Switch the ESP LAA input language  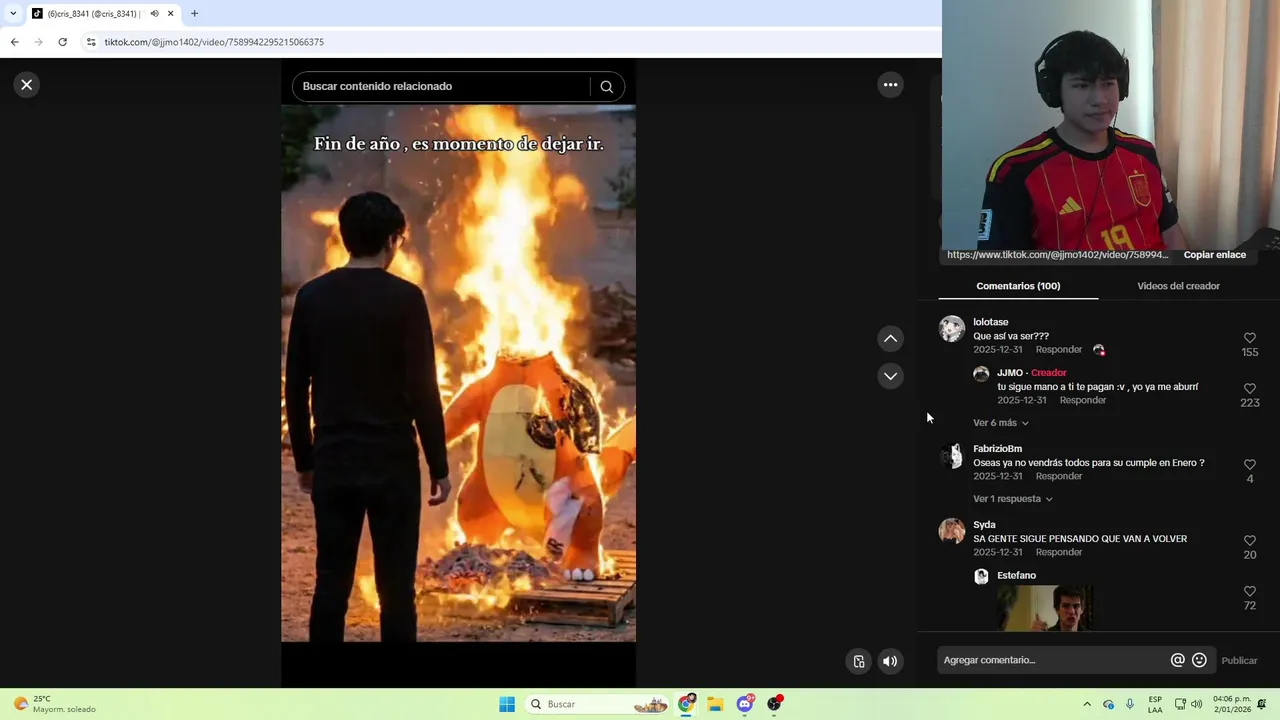(x=1155, y=704)
